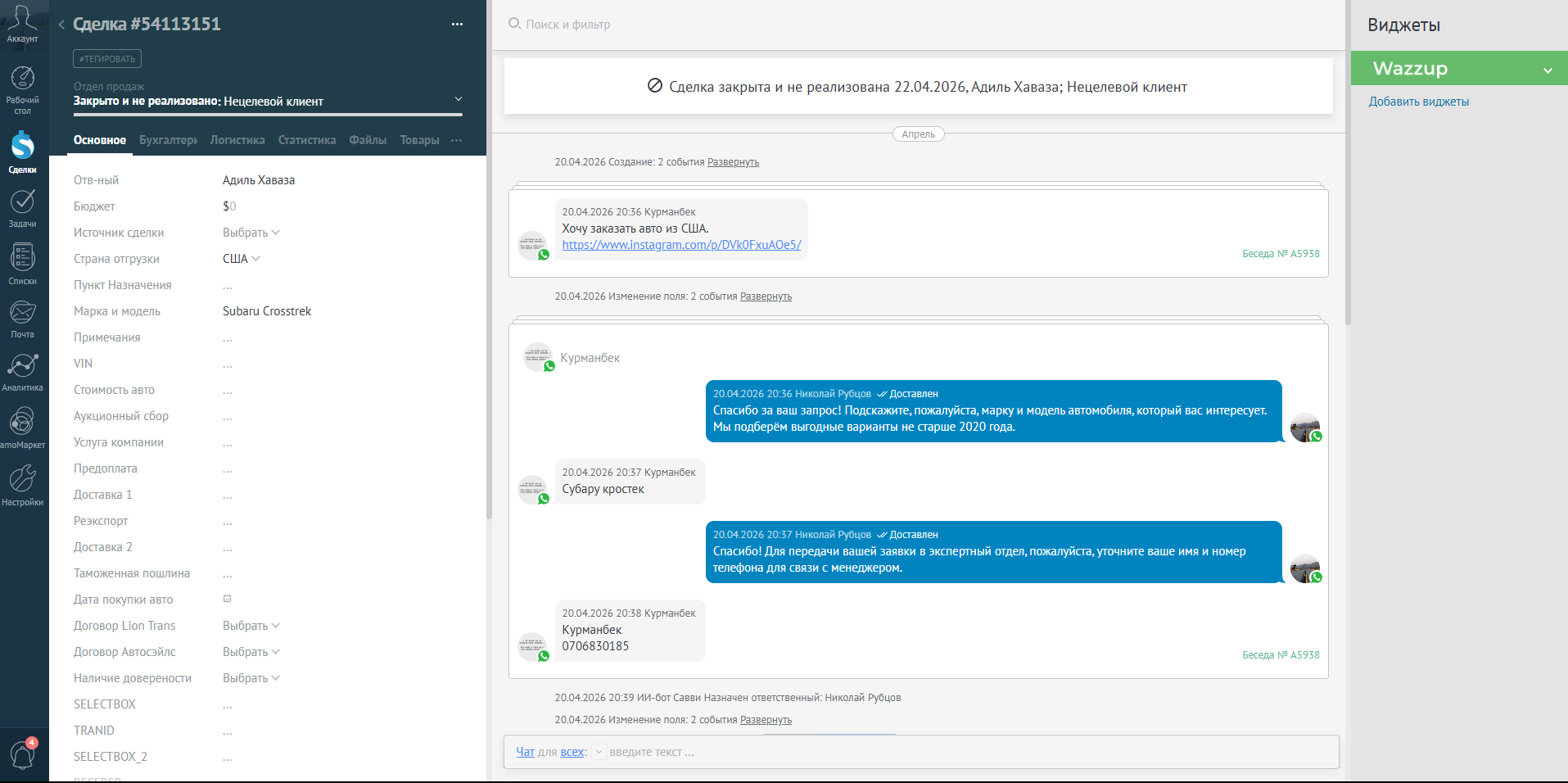Expand first Изменение поля events link

pos(766,296)
